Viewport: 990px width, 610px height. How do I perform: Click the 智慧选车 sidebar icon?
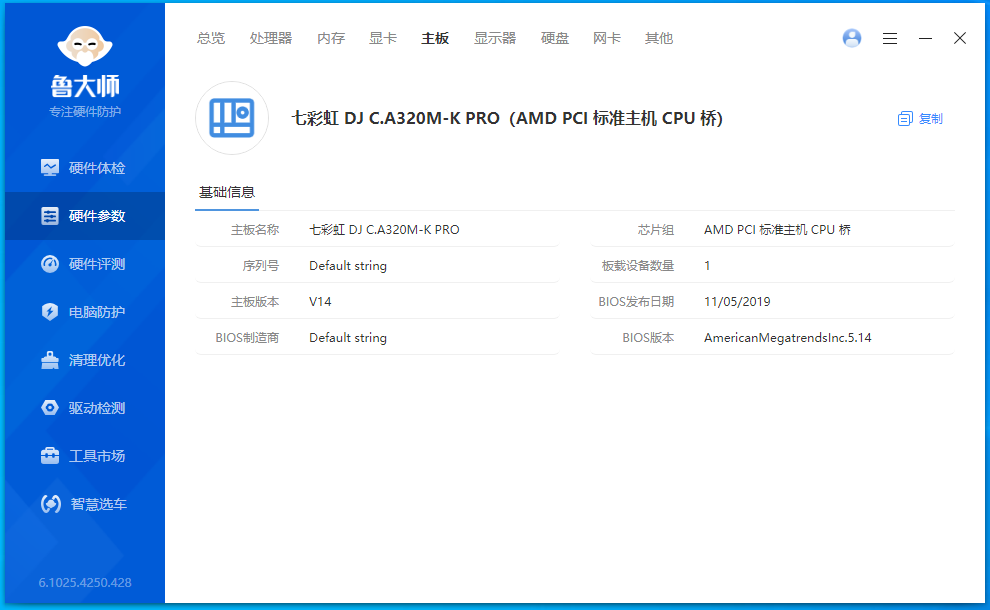coord(51,504)
